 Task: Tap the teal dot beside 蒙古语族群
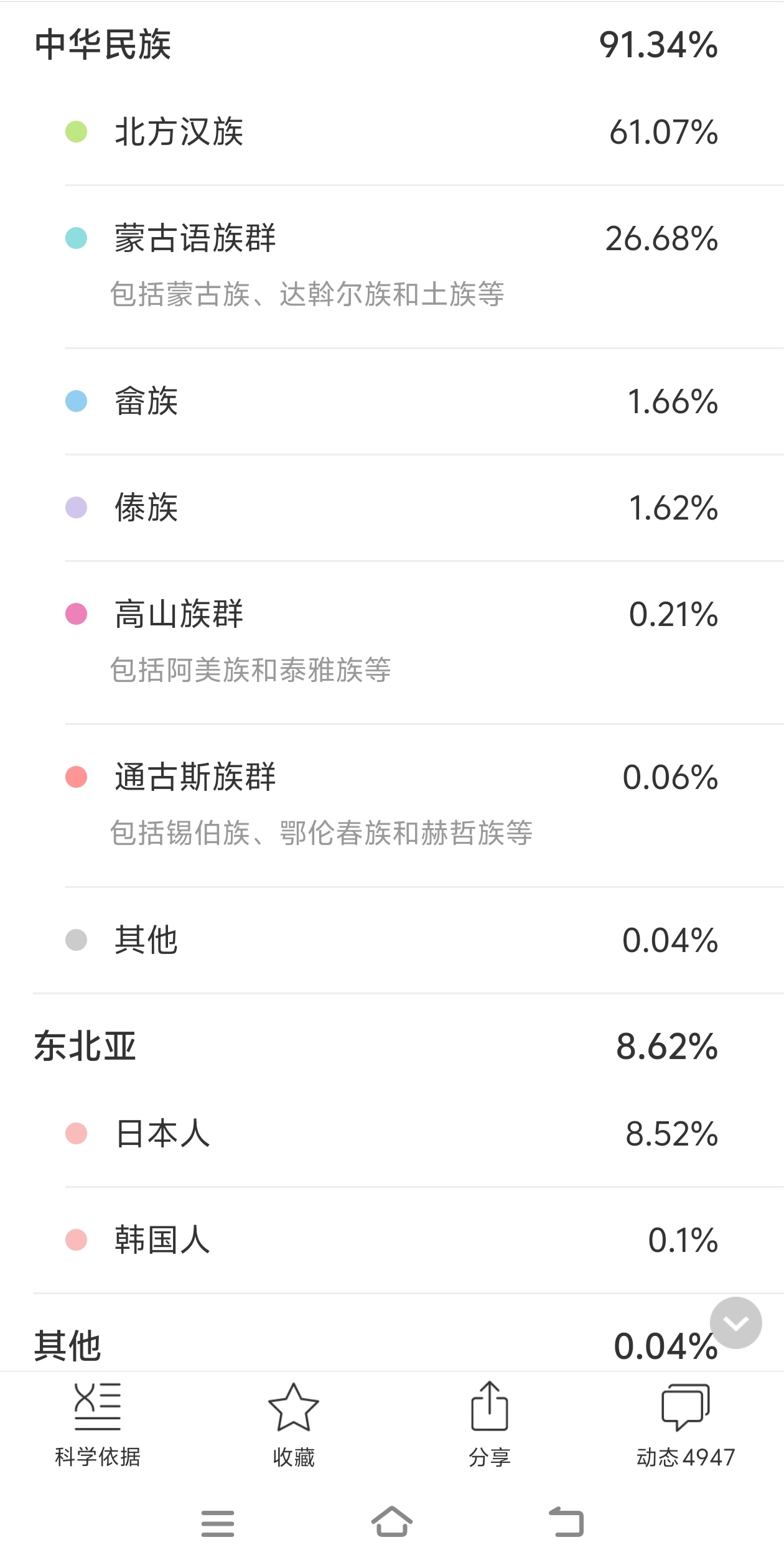[77, 238]
